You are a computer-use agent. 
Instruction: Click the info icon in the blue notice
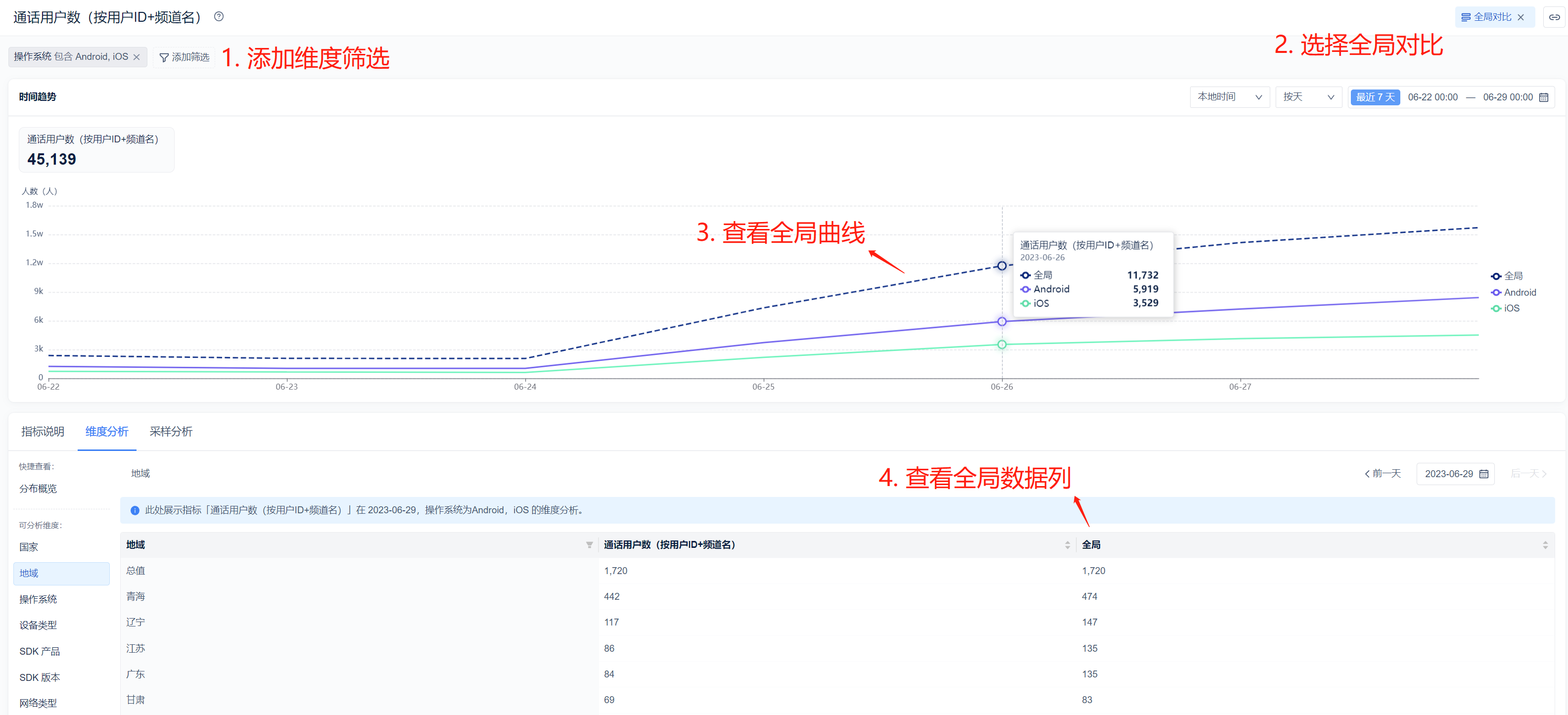pyautogui.click(x=135, y=511)
